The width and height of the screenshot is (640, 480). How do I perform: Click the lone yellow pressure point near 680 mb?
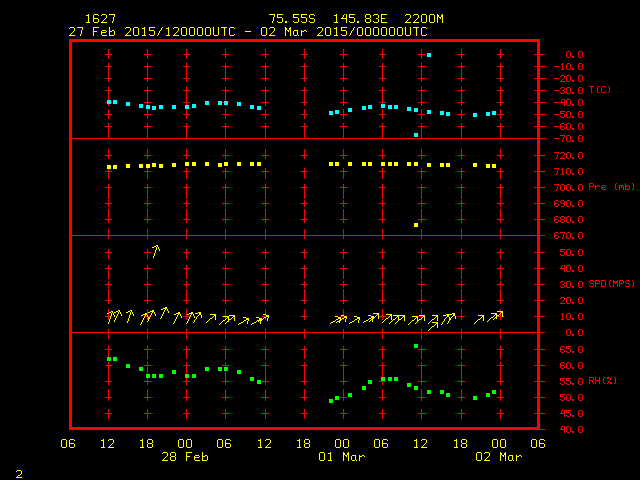[416, 225]
